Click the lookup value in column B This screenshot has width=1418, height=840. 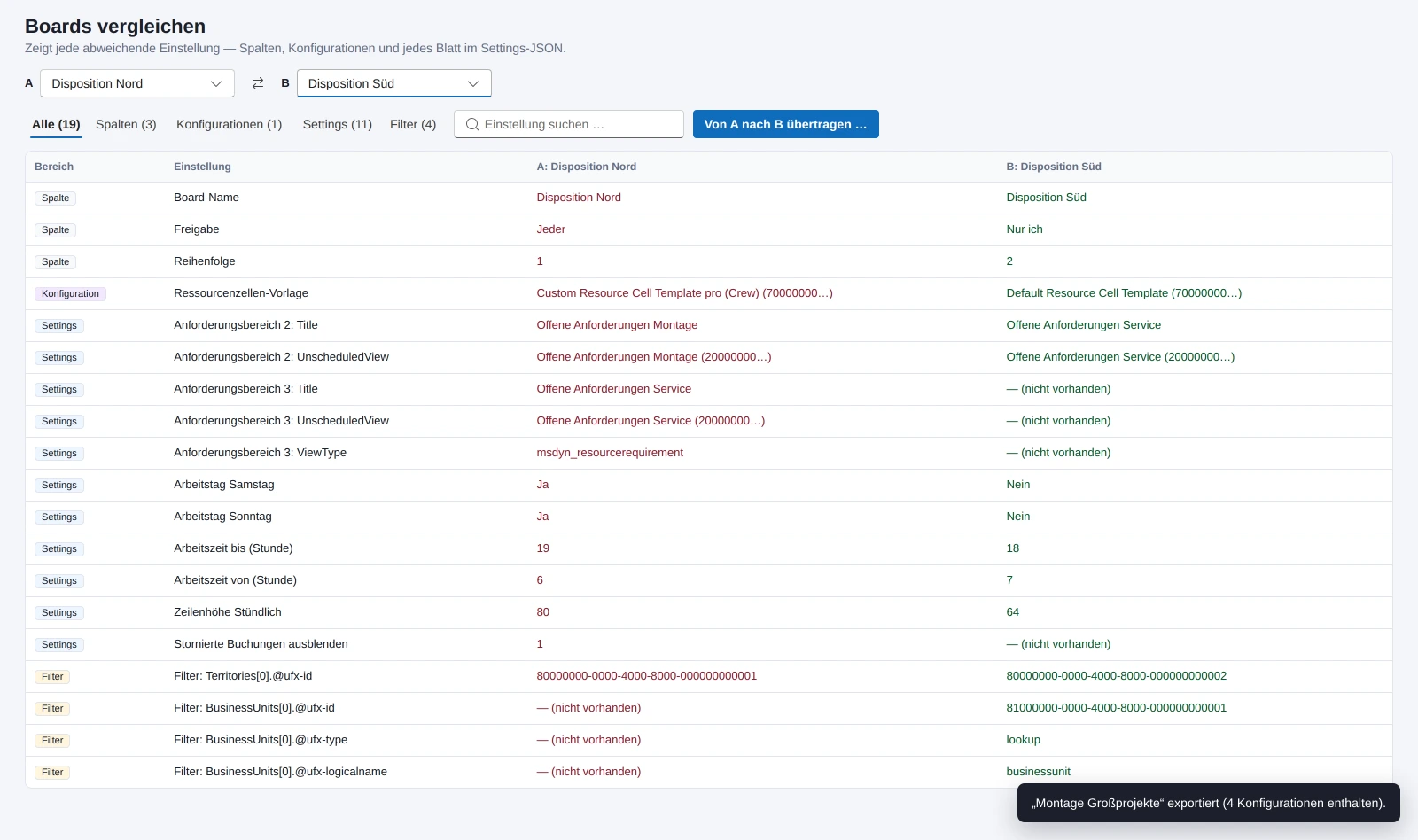[x=1023, y=740]
